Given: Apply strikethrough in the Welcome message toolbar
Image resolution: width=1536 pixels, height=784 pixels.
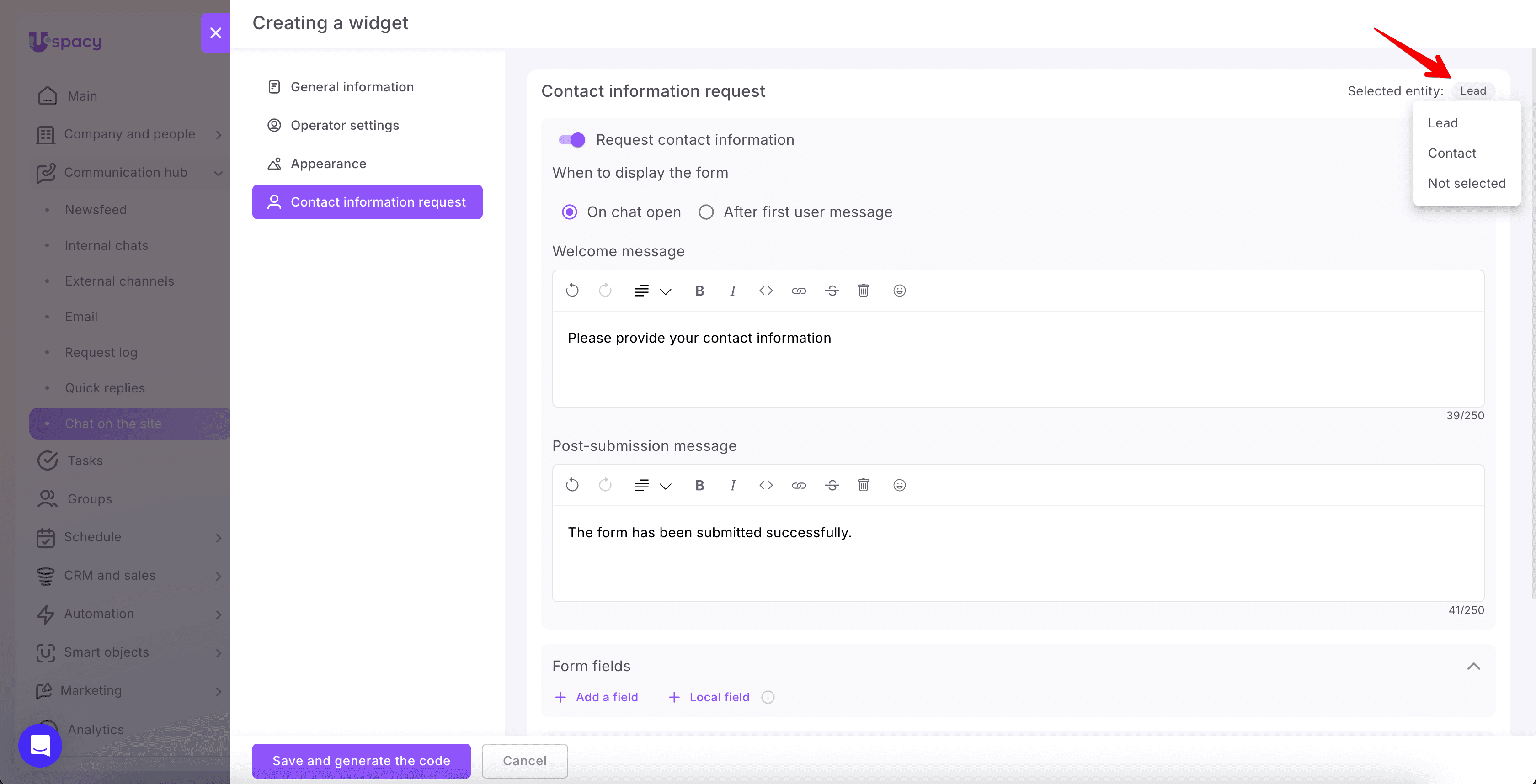Looking at the screenshot, I should click(832, 290).
